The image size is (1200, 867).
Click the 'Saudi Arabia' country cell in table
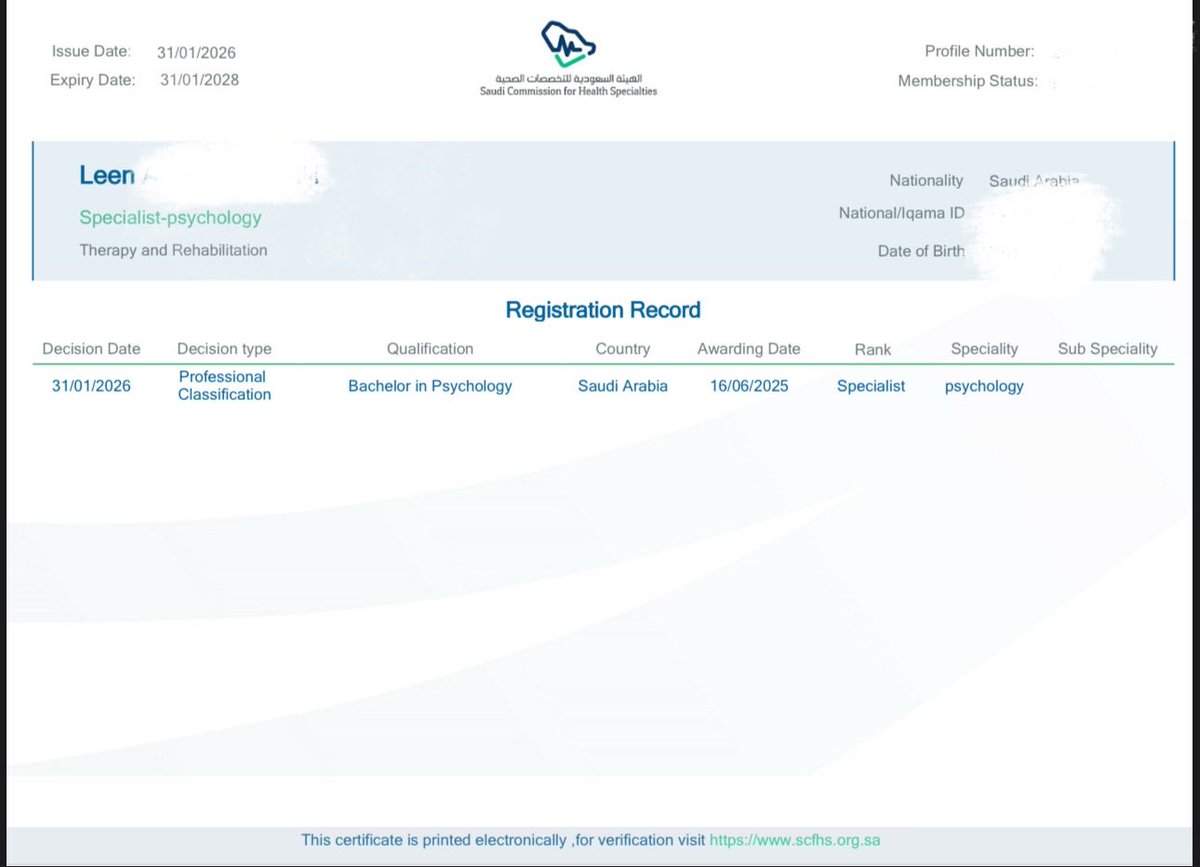(623, 386)
